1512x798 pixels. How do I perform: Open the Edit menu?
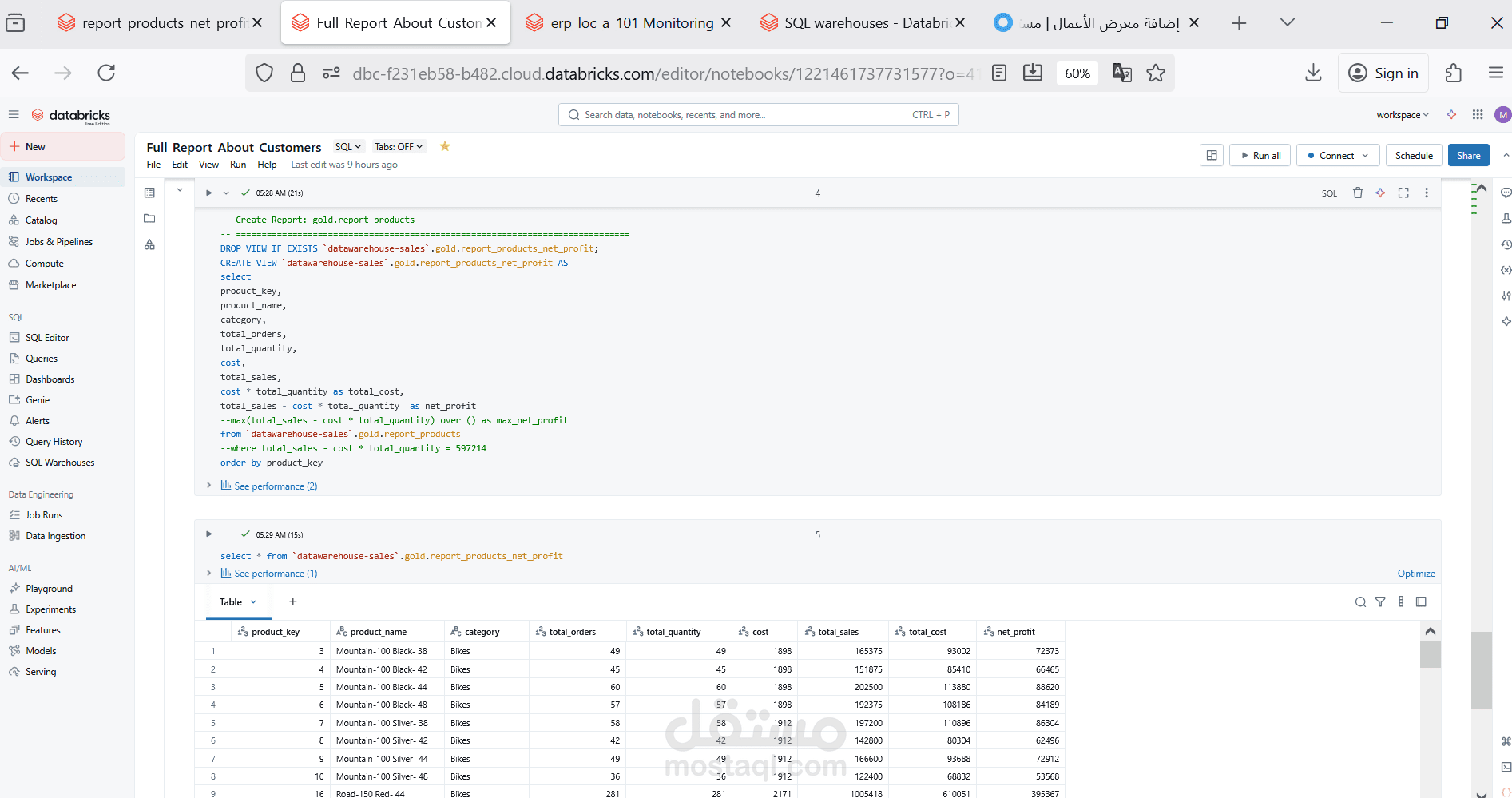(x=180, y=165)
